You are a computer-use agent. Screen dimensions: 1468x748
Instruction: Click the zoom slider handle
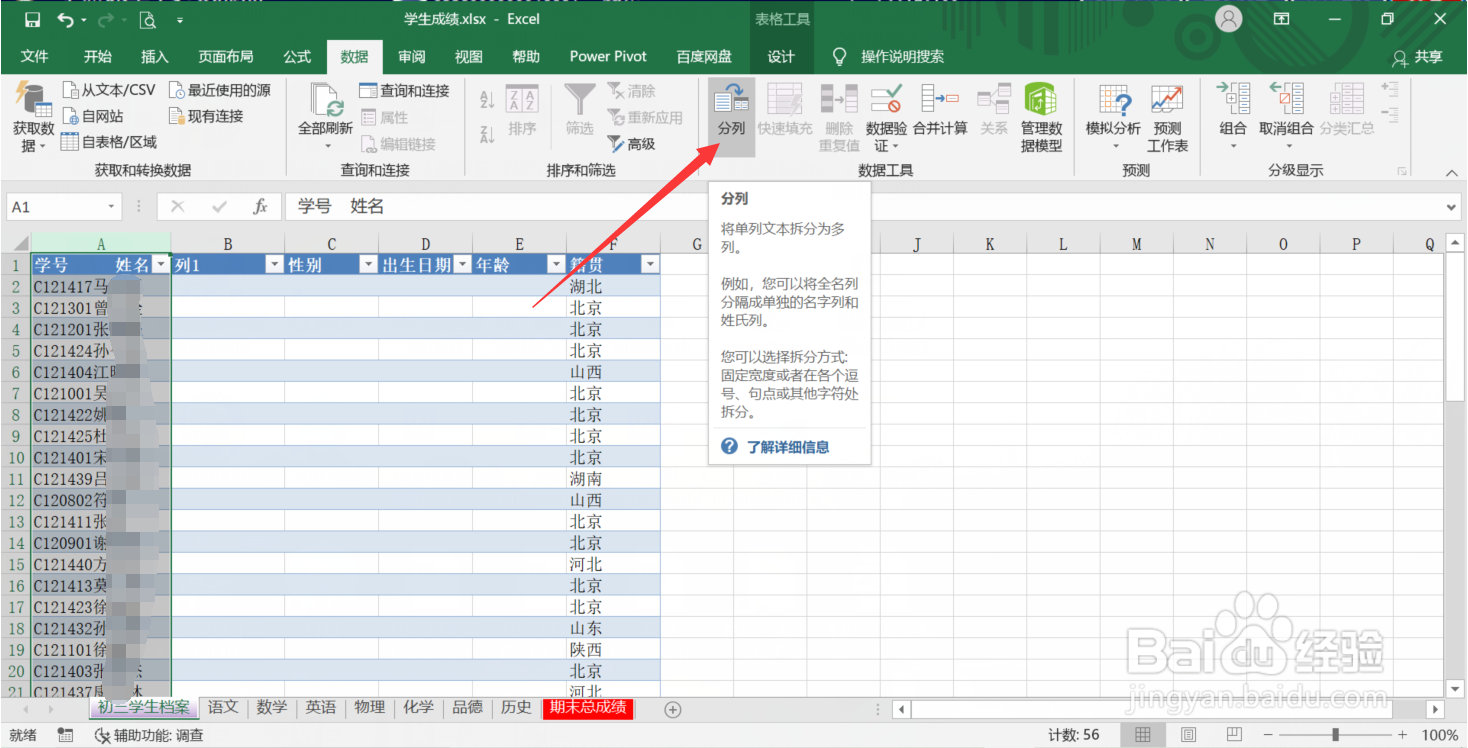coord(1335,735)
